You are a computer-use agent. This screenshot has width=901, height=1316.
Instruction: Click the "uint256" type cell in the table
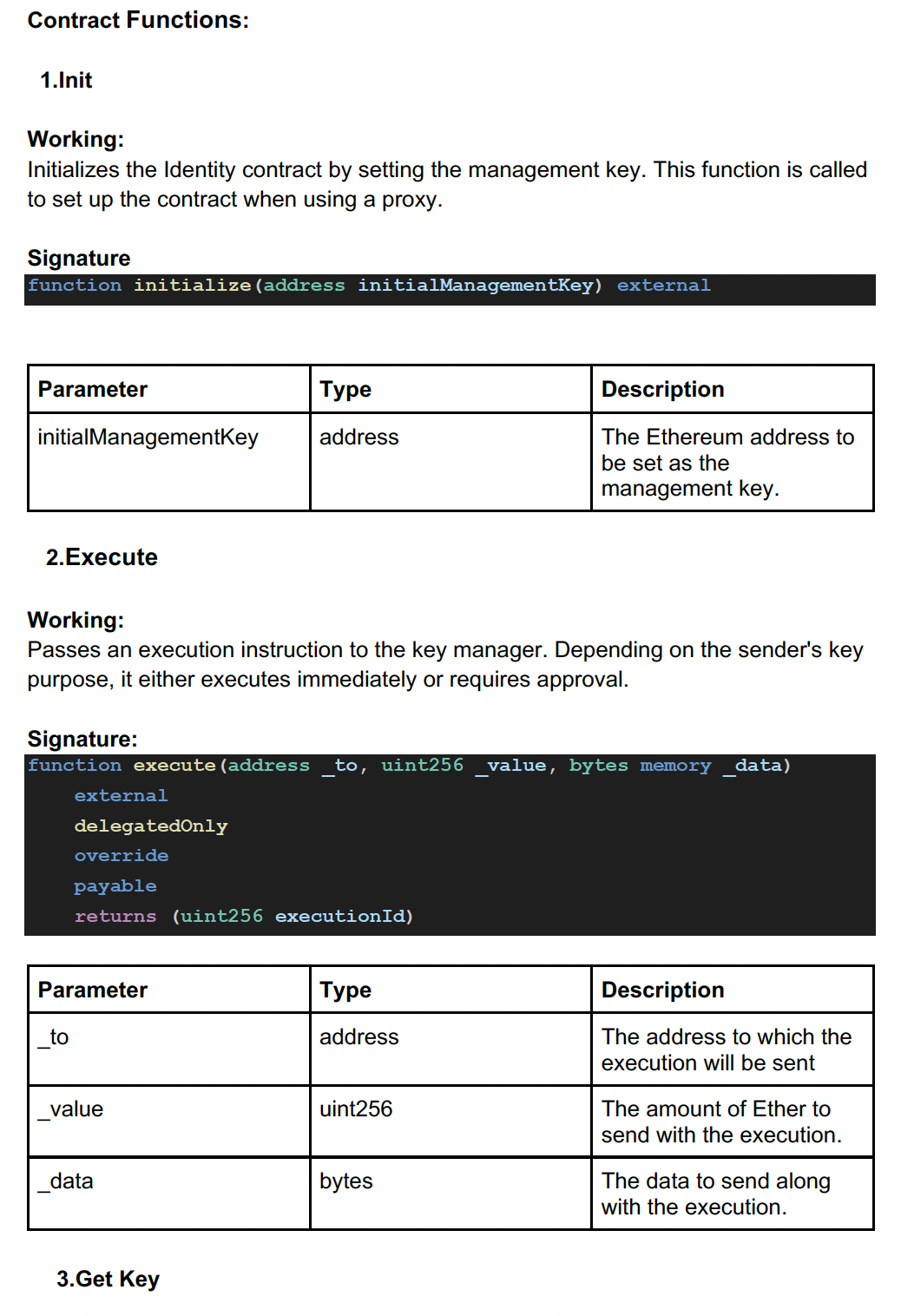[356, 1109]
